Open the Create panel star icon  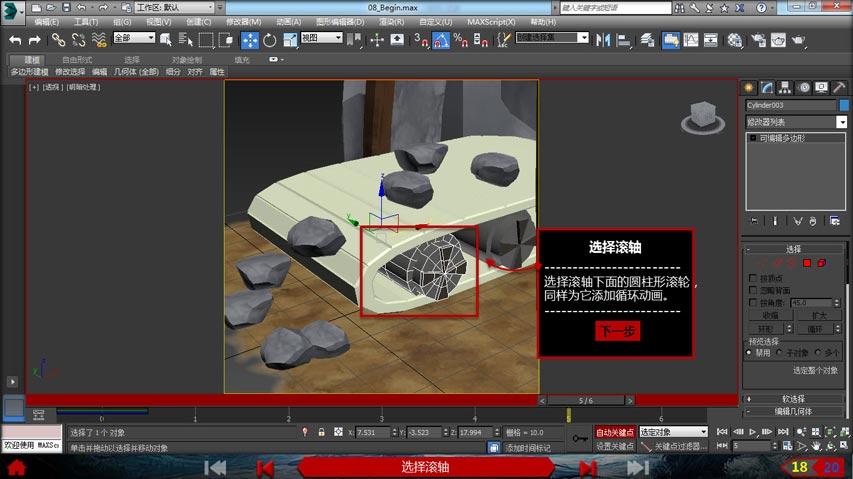[x=749, y=88]
